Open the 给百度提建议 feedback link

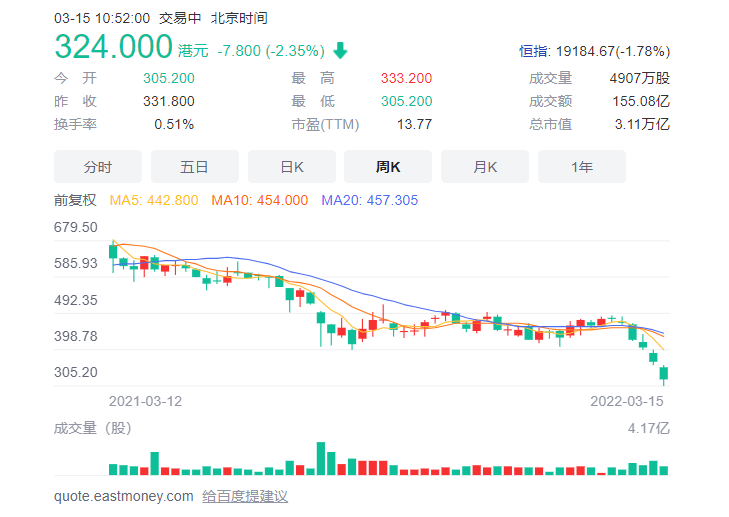tap(245, 496)
